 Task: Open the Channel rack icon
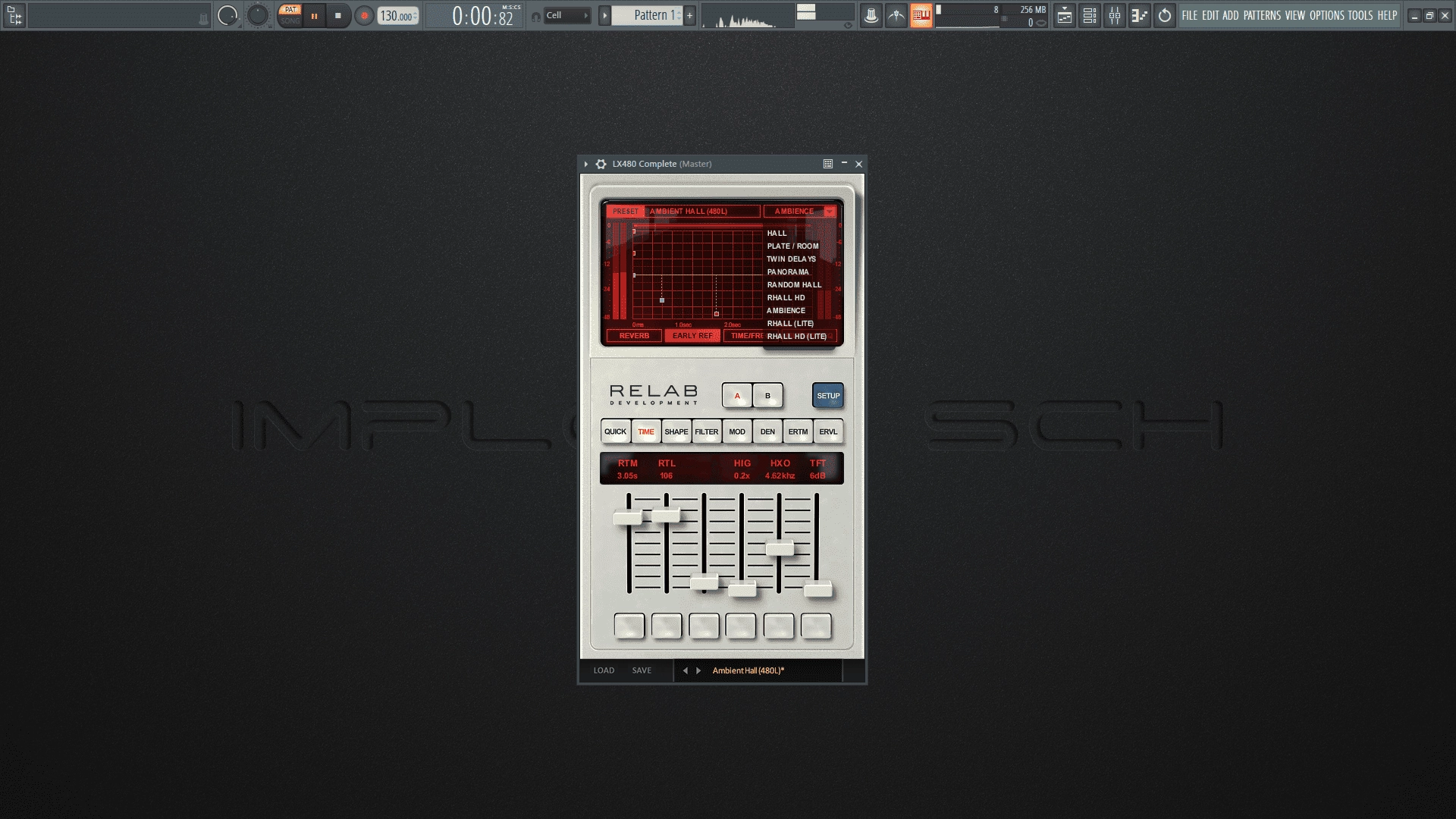[x=1090, y=15]
